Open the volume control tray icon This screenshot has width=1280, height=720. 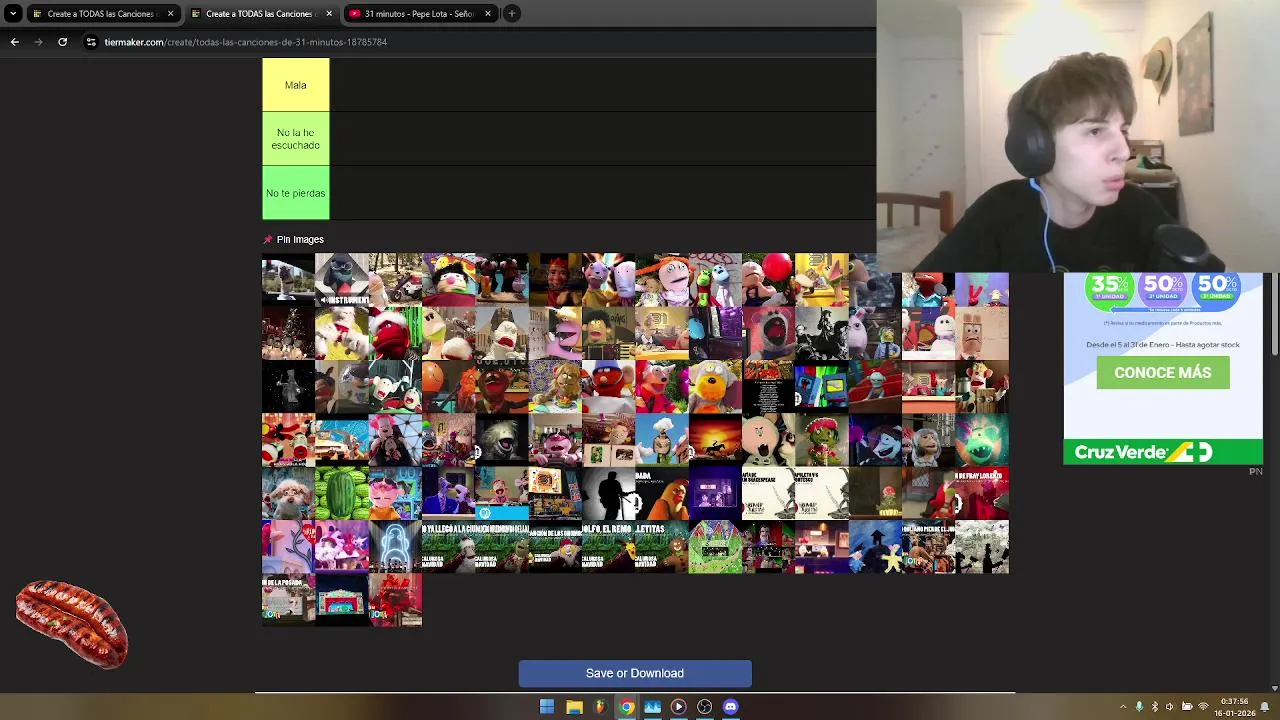click(1169, 707)
